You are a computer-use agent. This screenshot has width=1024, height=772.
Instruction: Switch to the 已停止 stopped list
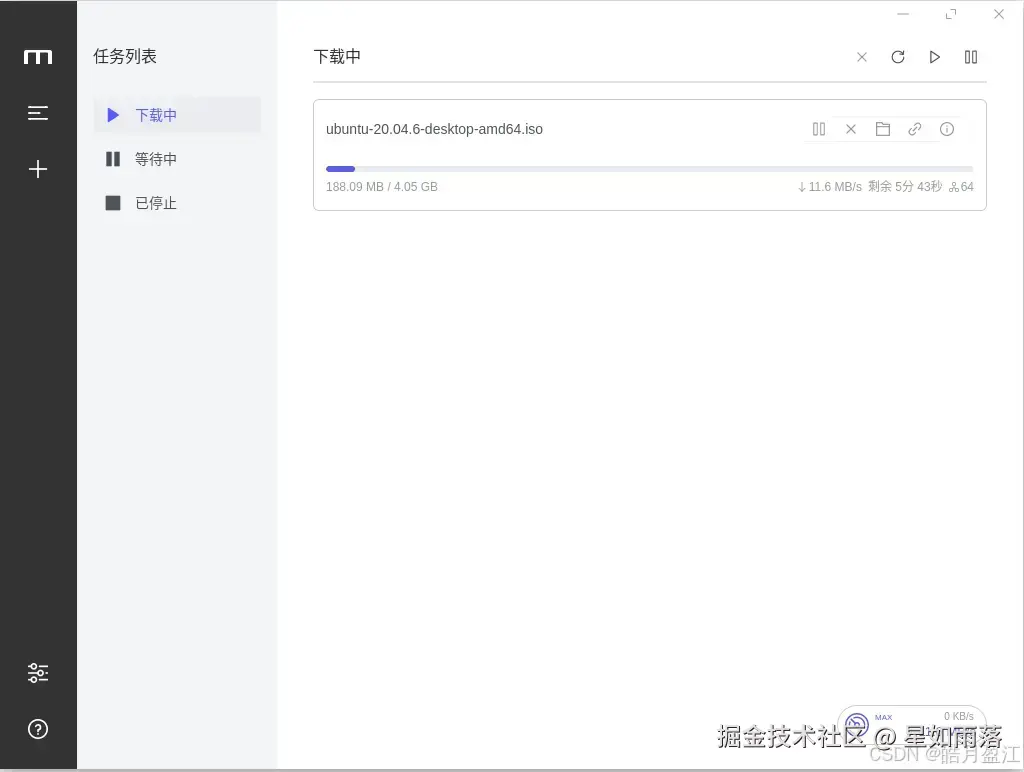click(156, 203)
